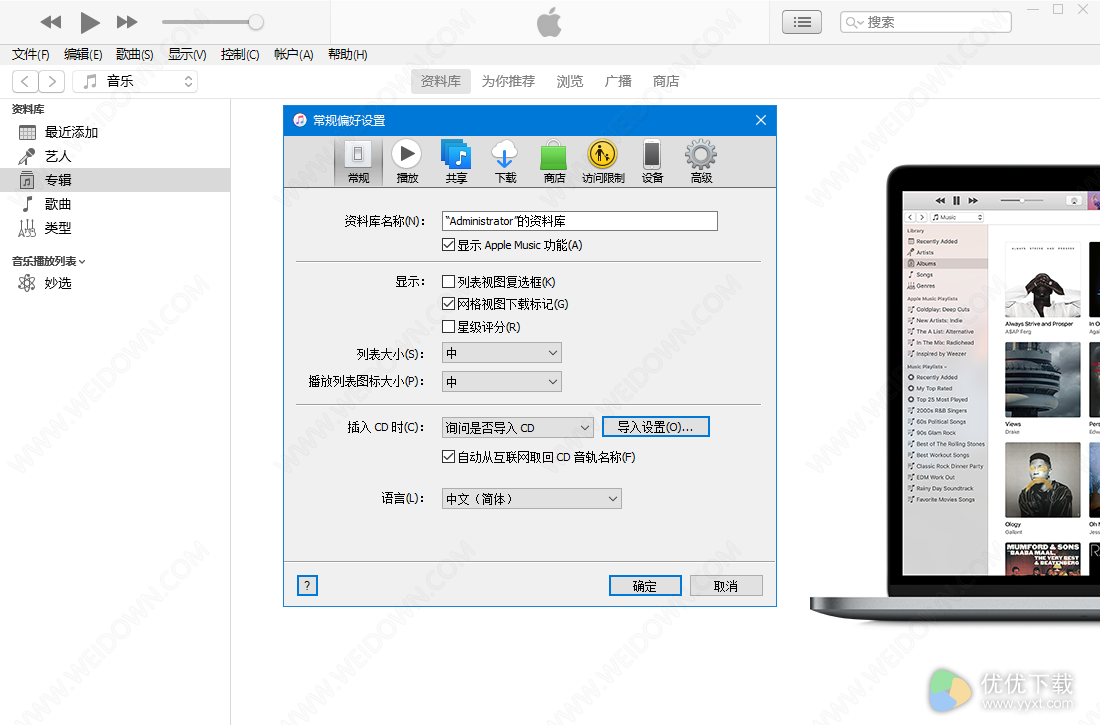
Task: Select 专辑 in the sidebar
Action: click(x=115, y=180)
